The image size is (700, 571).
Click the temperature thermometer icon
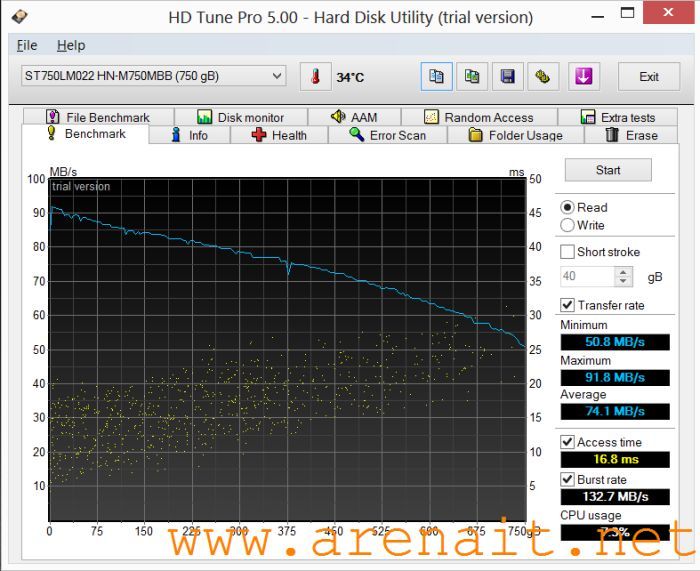click(x=314, y=77)
